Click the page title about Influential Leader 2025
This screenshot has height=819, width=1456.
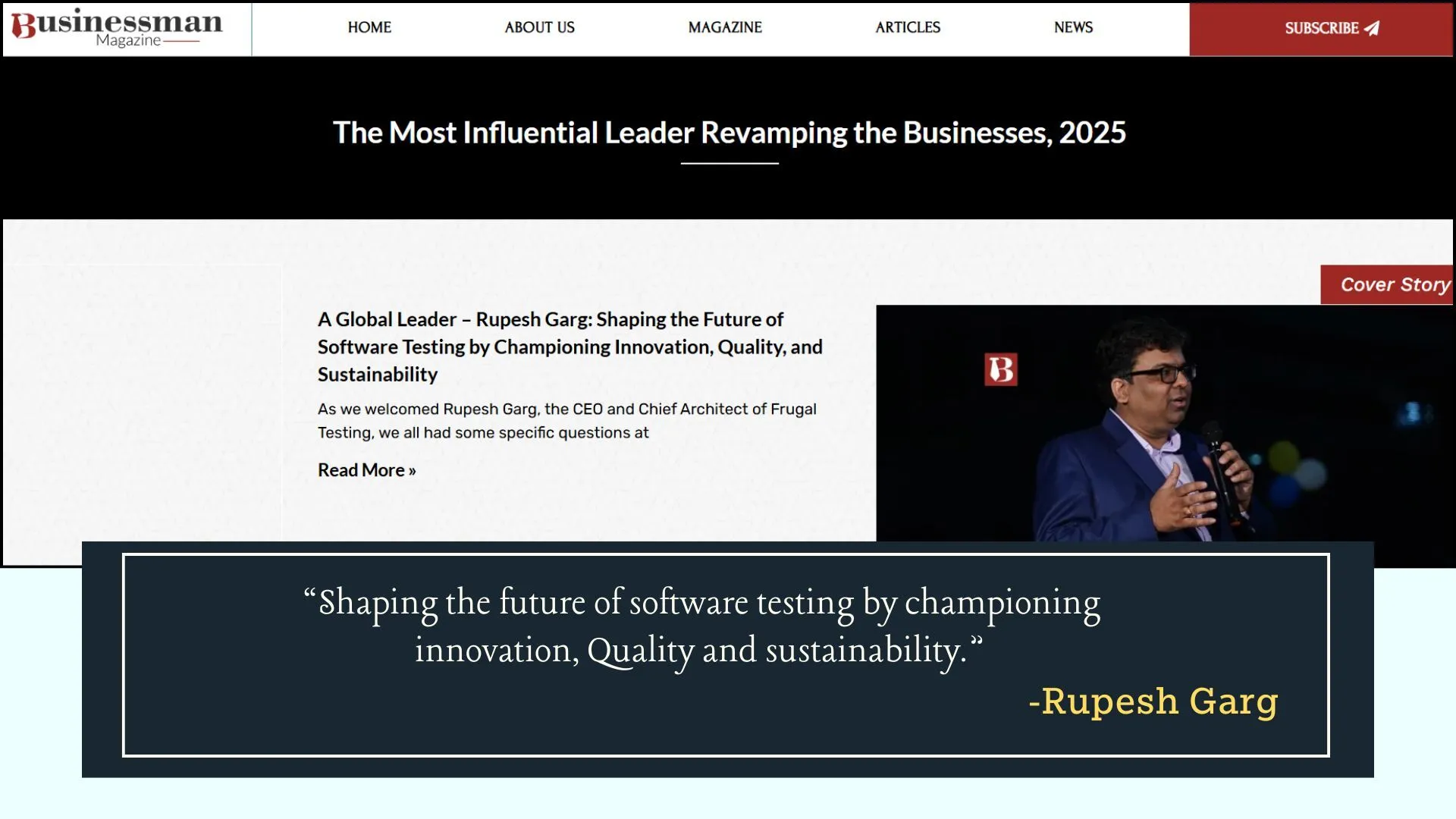729,133
